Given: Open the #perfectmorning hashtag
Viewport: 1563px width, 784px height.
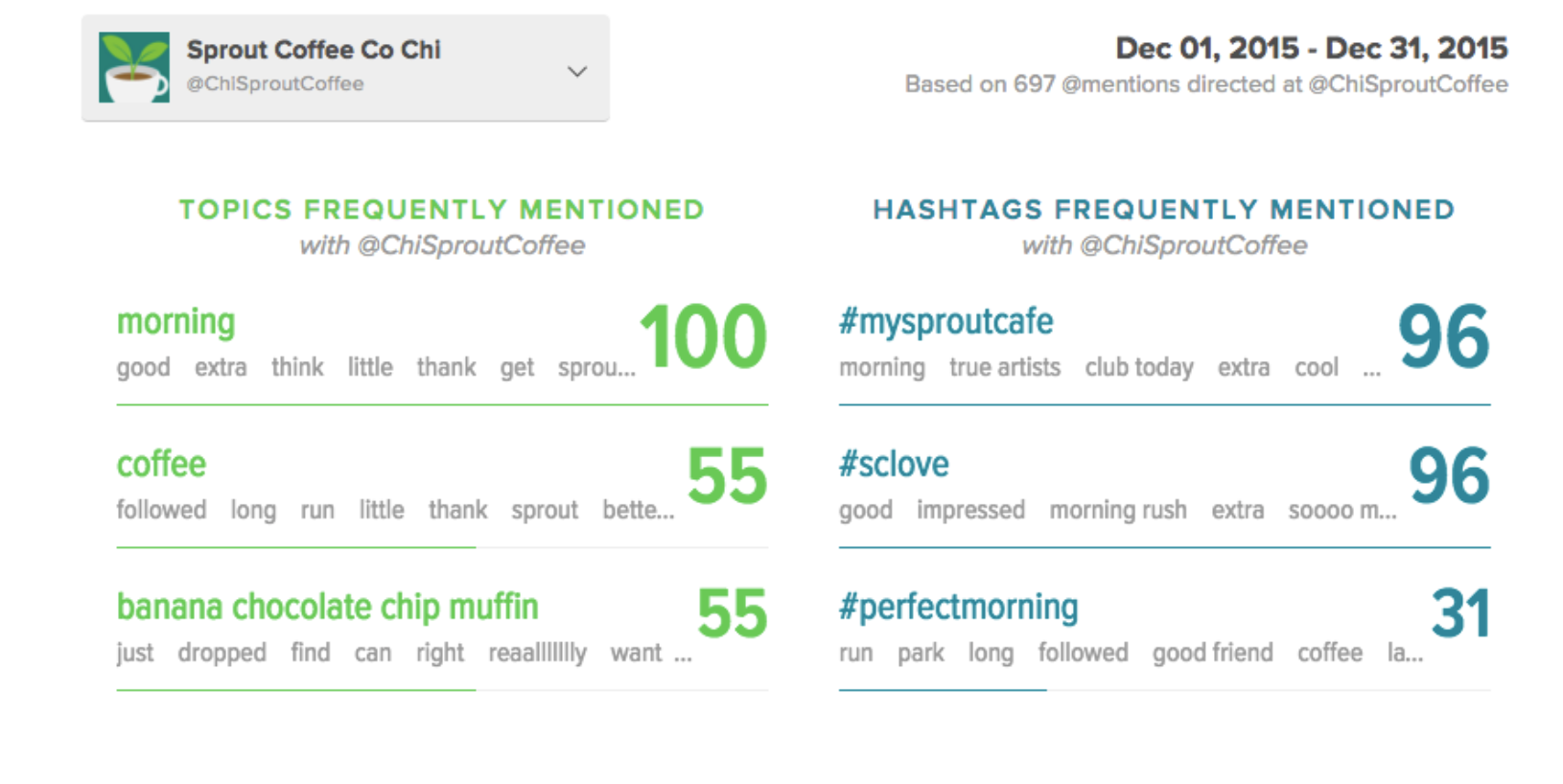Looking at the screenshot, I should (x=959, y=608).
